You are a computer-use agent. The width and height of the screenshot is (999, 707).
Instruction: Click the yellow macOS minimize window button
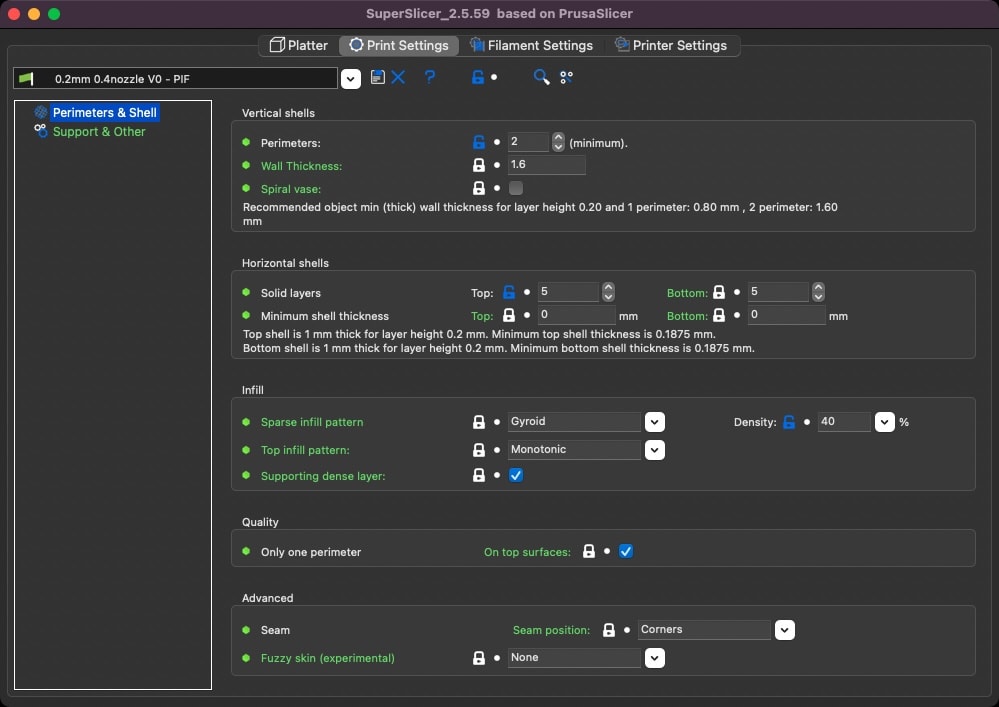[34, 13]
